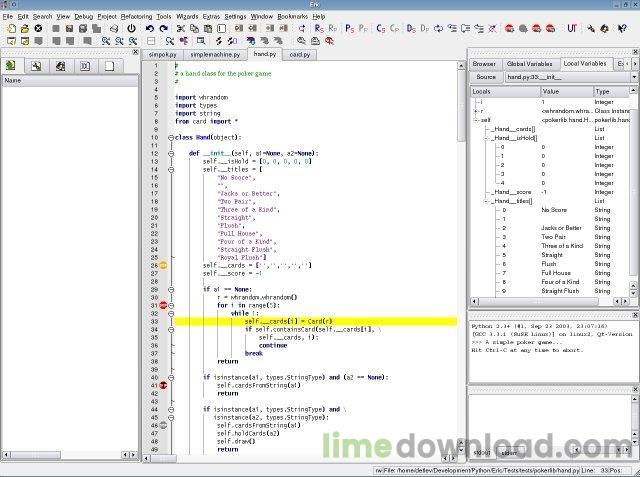Collapse the class Hand fold marker on line 10
Screen dimensions: 640x477
click(x=171, y=137)
